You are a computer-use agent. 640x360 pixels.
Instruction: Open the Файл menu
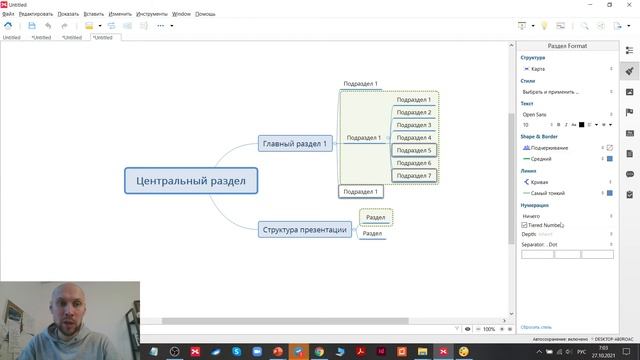(x=8, y=14)
